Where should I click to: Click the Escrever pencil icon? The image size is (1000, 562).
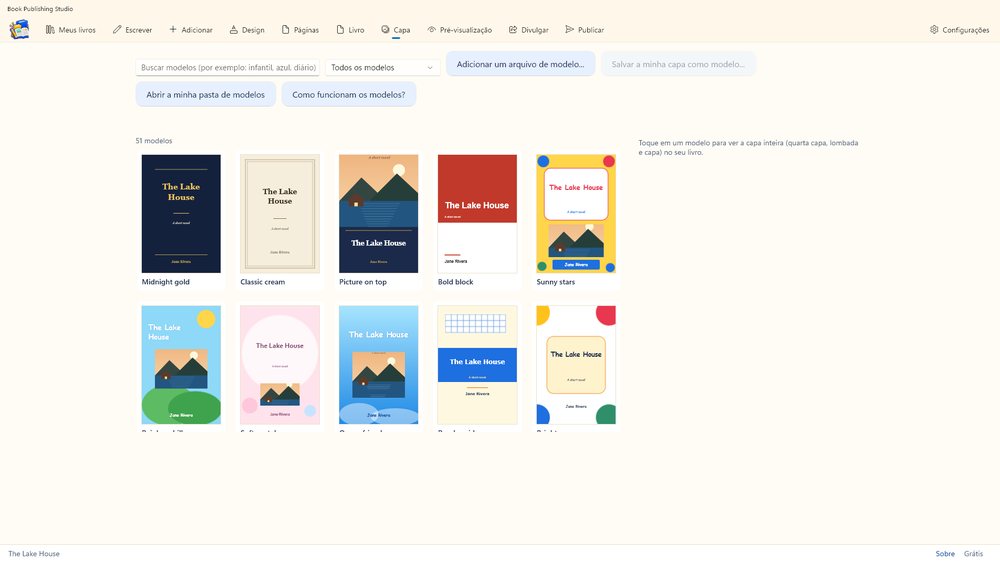tap(117, 29)
